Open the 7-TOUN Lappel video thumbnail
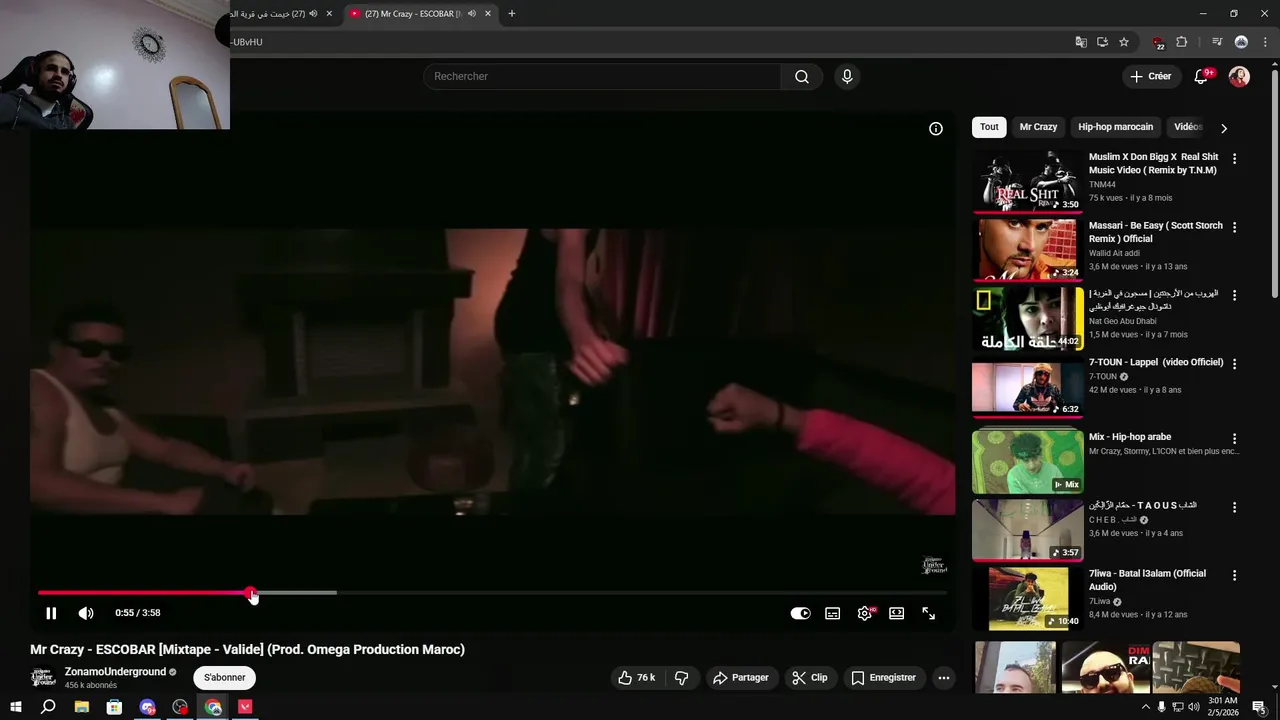The width and height of the screenshot is (1280, 720). [1028, 387]
